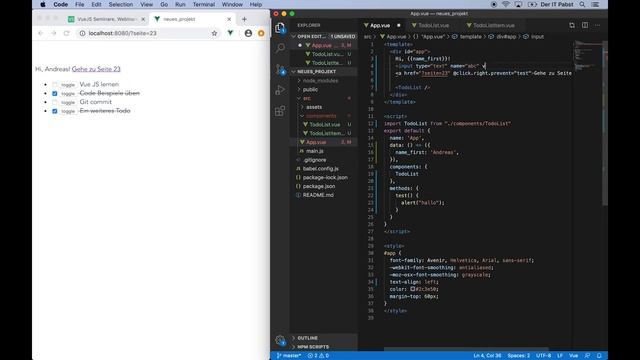Viewport: 640px width, 360px height.
Task: Switch to the VueJS Seminare browser tab
Action: tap(107, 19)
